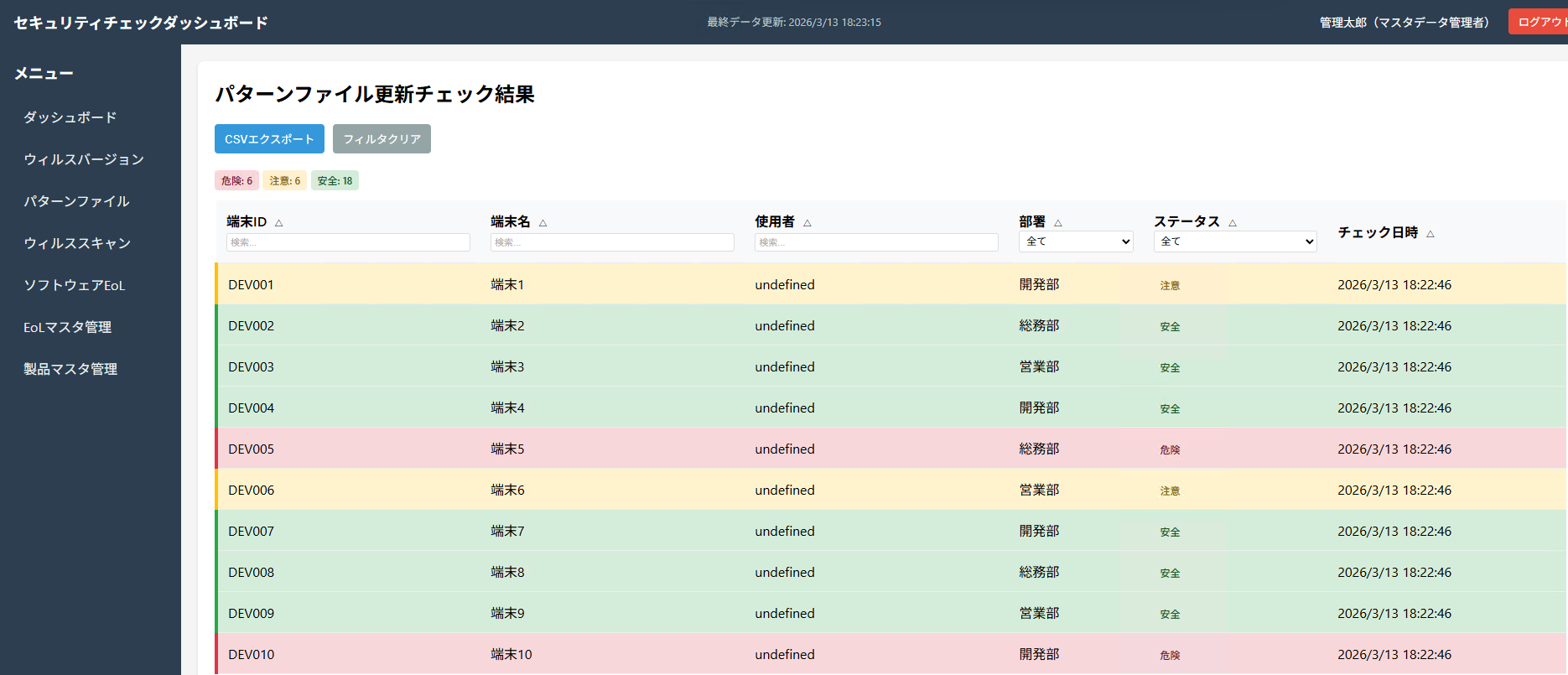This screenshot has height=675, width=1568.
Task: Click the セキュリティチェックダッシュボード title
Action: tap(141, 23)
